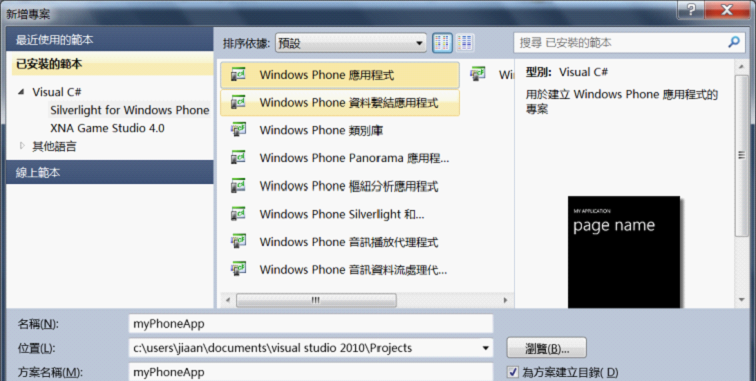Screen dimensions: 756x381
Task: Click the template list horizontal scrollbar thumb
Action: pos(316,300)
